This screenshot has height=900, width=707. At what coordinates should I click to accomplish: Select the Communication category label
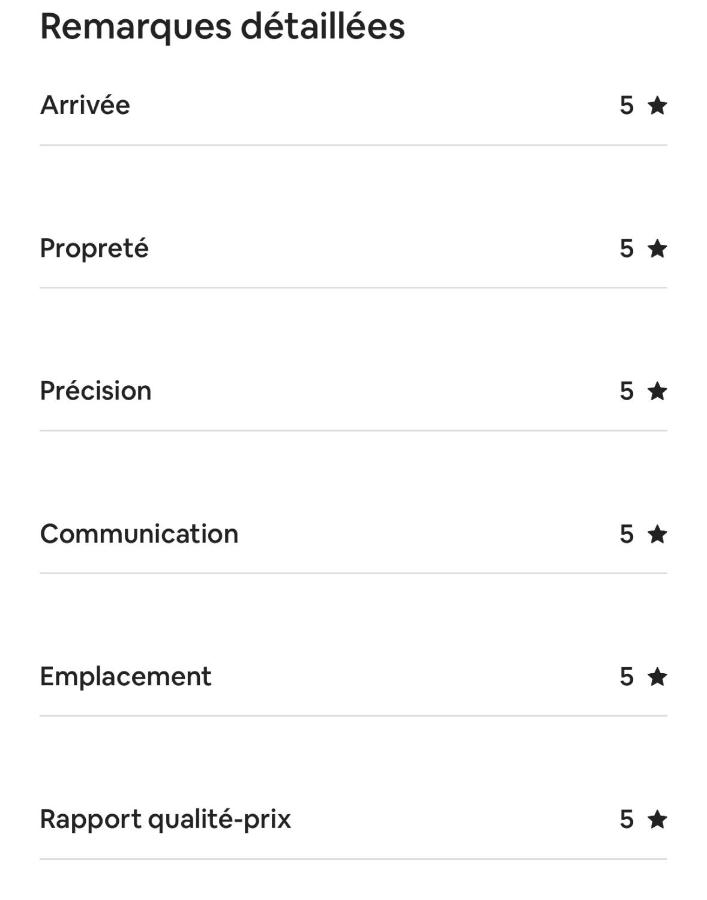pyautogui.click(x=139, y=534)
